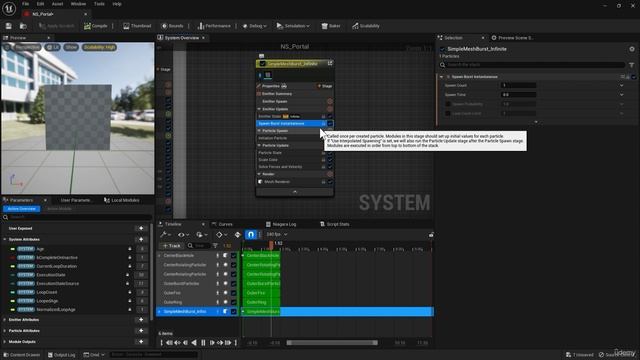
Task: Open the Edit menu
Action: (40, 4)
